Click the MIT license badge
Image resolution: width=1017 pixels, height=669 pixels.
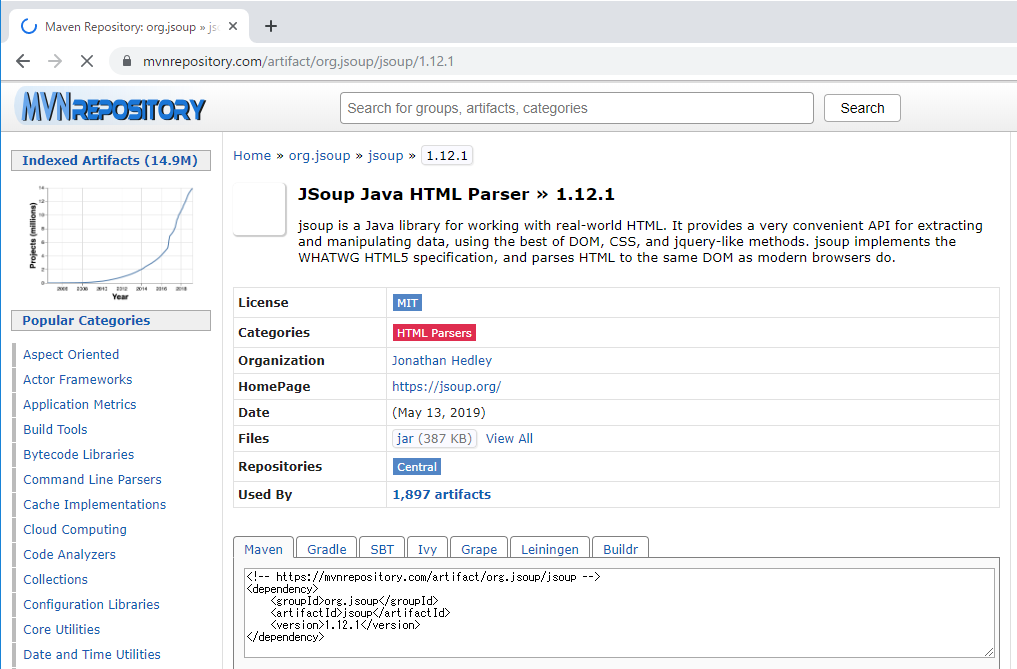point(407,303)
